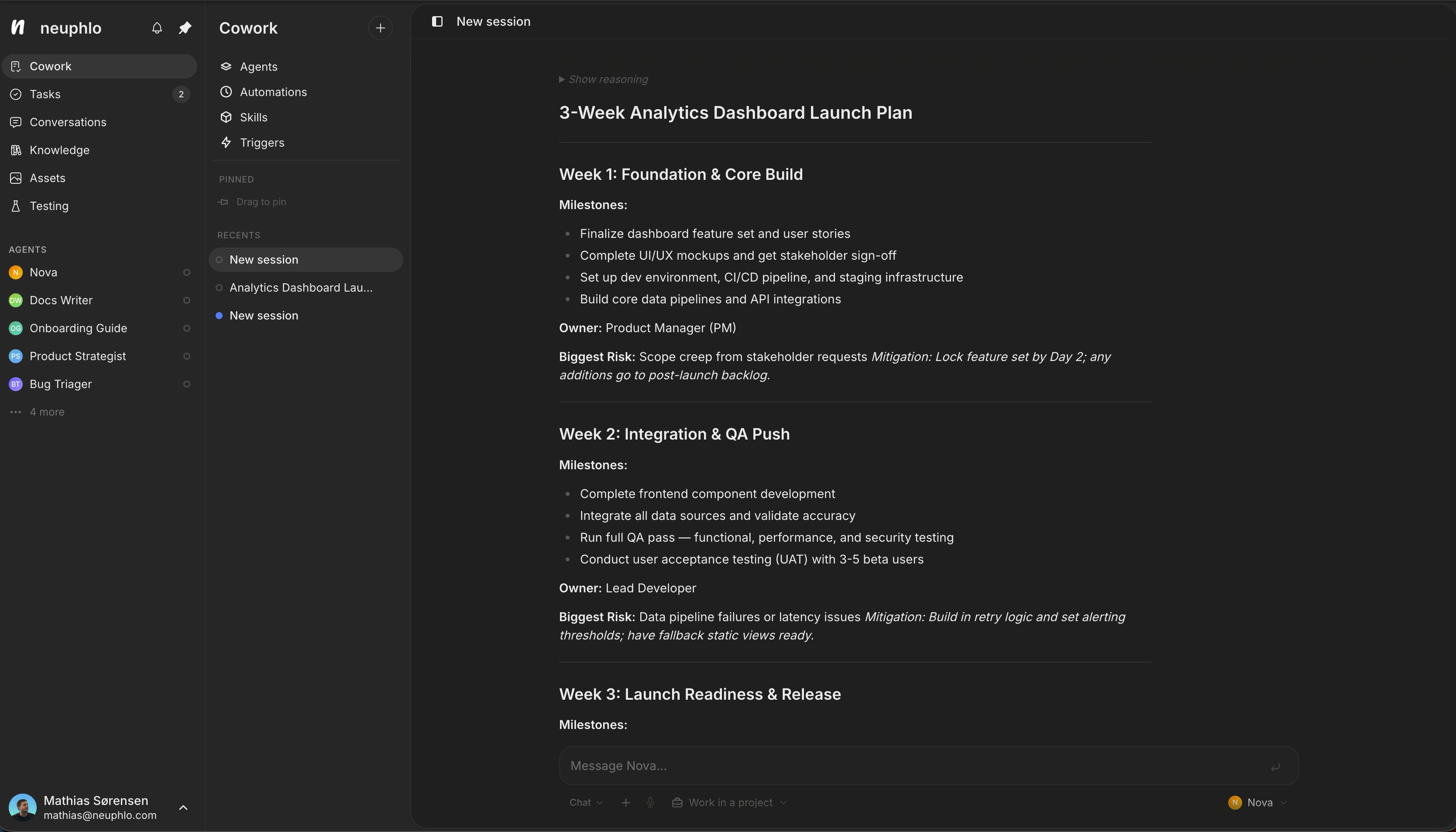This screenshot has width=1456, height=832.
Task: Click the Bug Triager purple avatar icon
Action: coord(16,384)
